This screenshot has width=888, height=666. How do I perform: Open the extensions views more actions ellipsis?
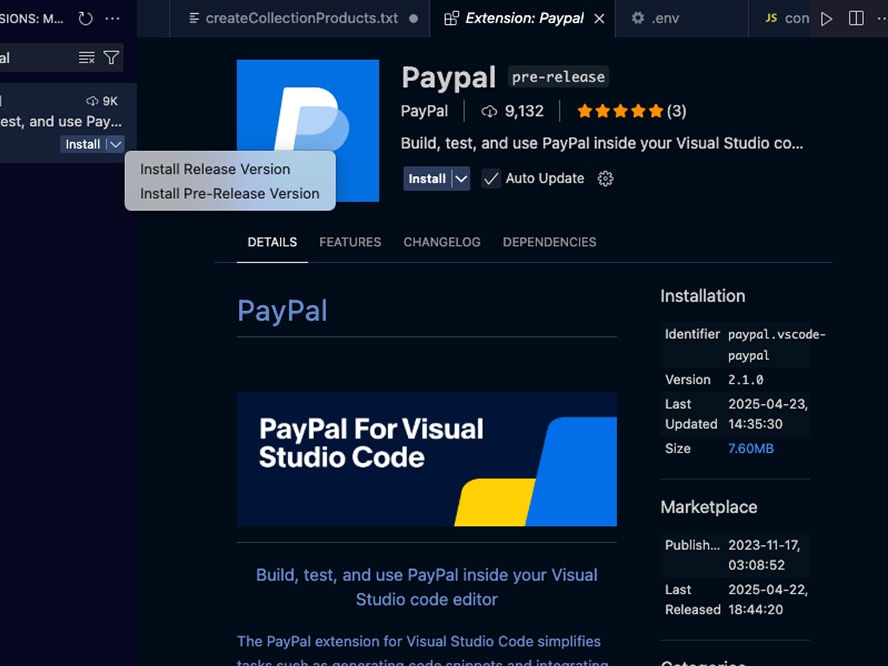(112, 18)
